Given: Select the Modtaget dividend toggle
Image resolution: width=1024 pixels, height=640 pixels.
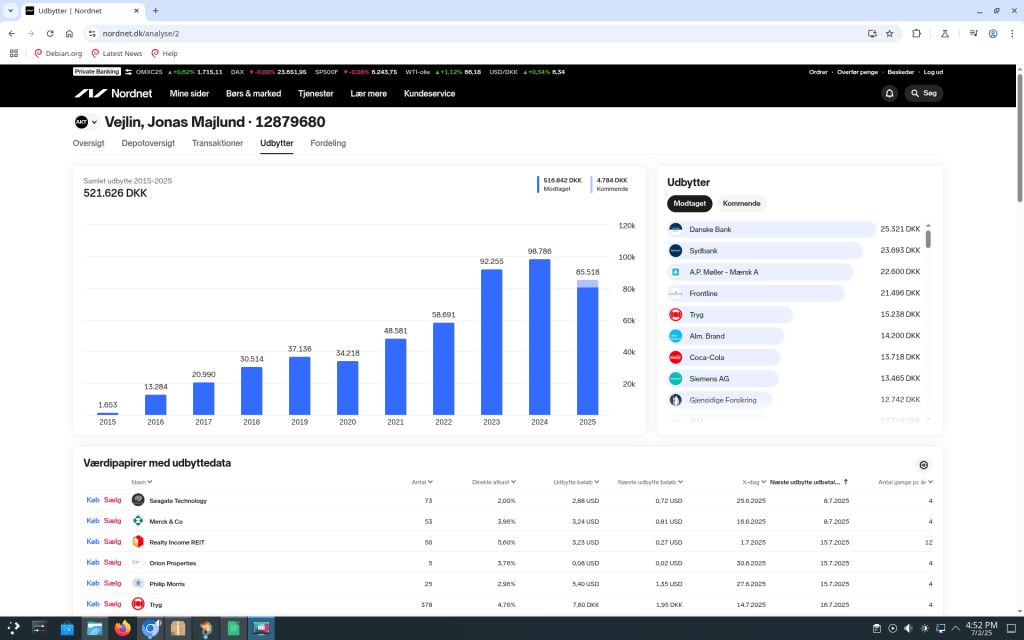Looking at the screenshot, I should coord(689,203).
